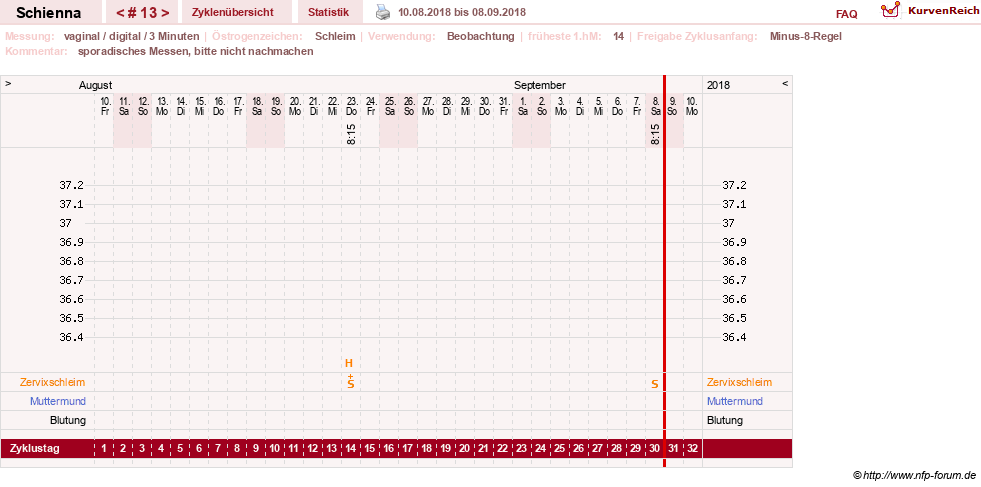Select the date header 10. Fr
Viewport: 981px width, 487px height.
point(104,106)
